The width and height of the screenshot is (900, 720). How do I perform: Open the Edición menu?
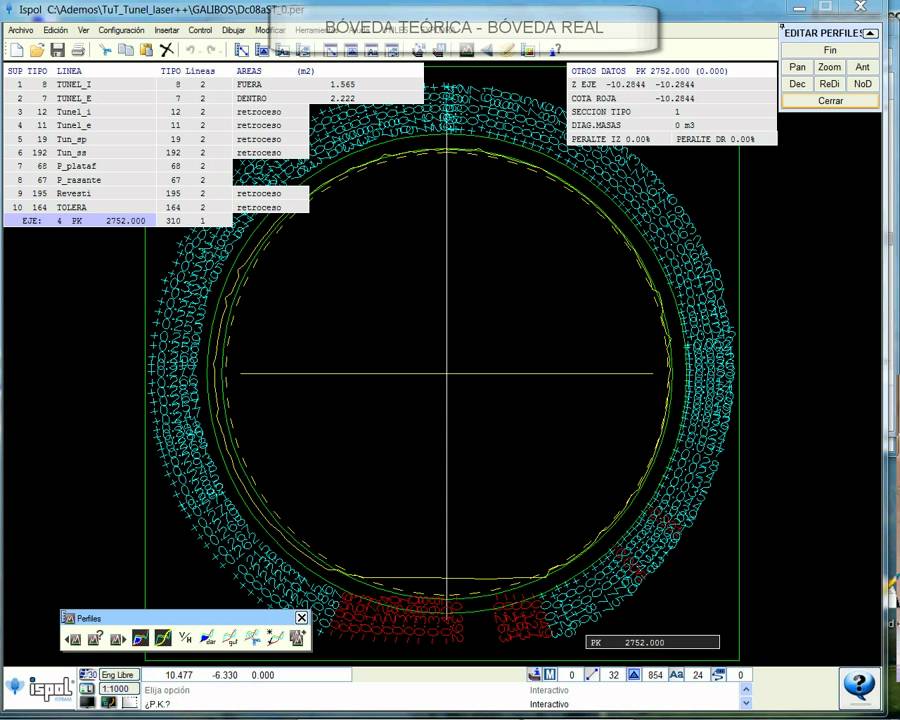56,30
